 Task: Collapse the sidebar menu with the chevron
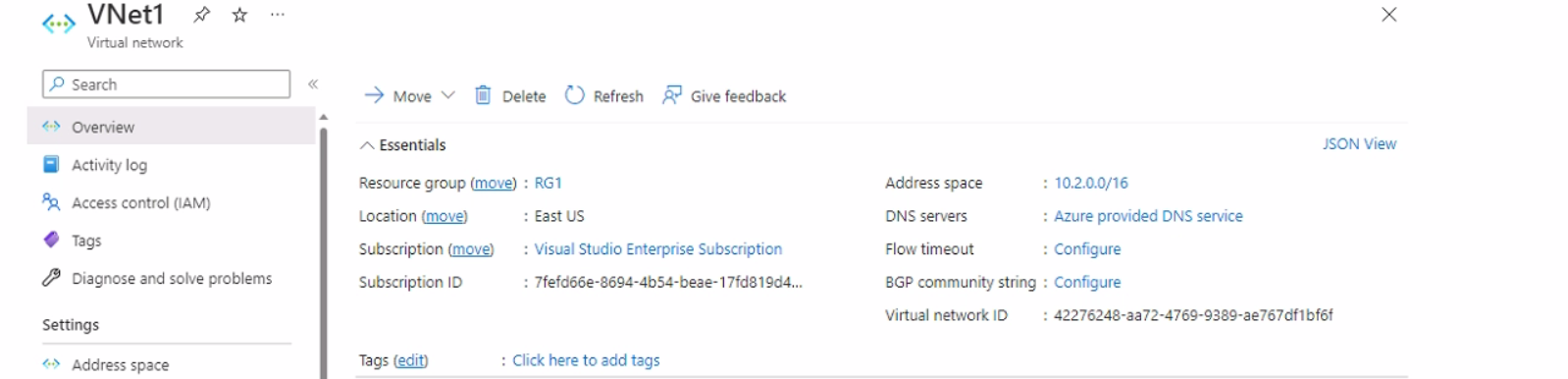(313, 84)
